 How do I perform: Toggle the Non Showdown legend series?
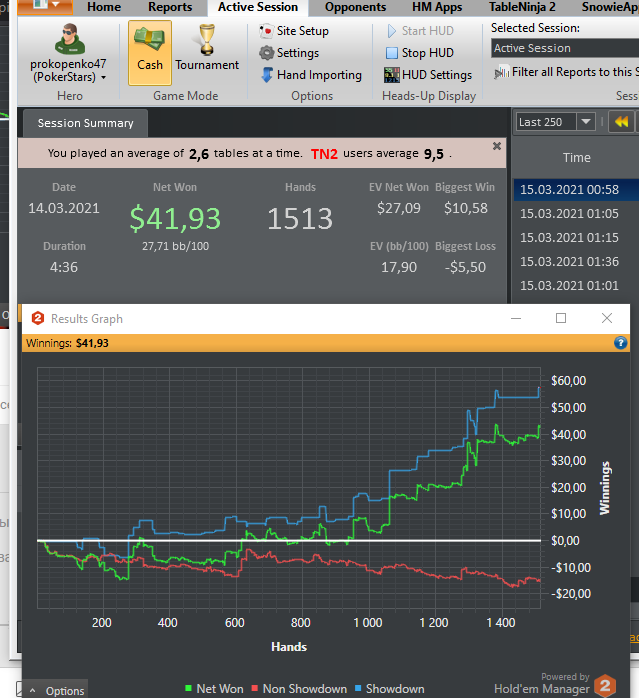pyautogui.click(x=299, y=689)
